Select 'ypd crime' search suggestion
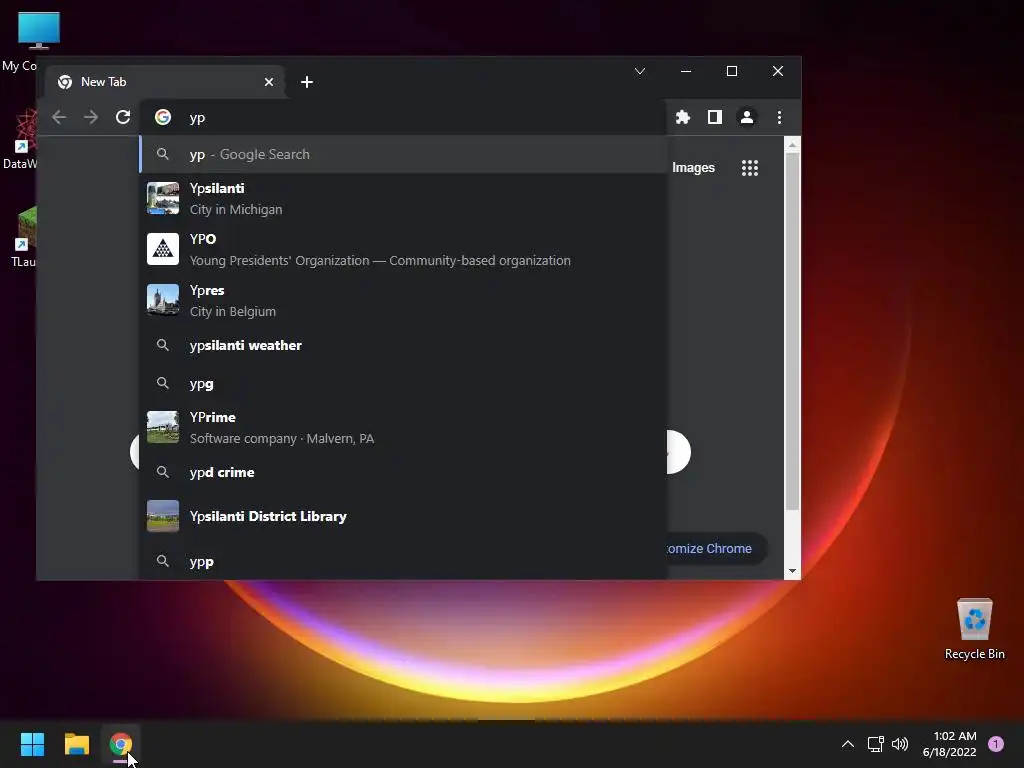 [x=404, y=472]
